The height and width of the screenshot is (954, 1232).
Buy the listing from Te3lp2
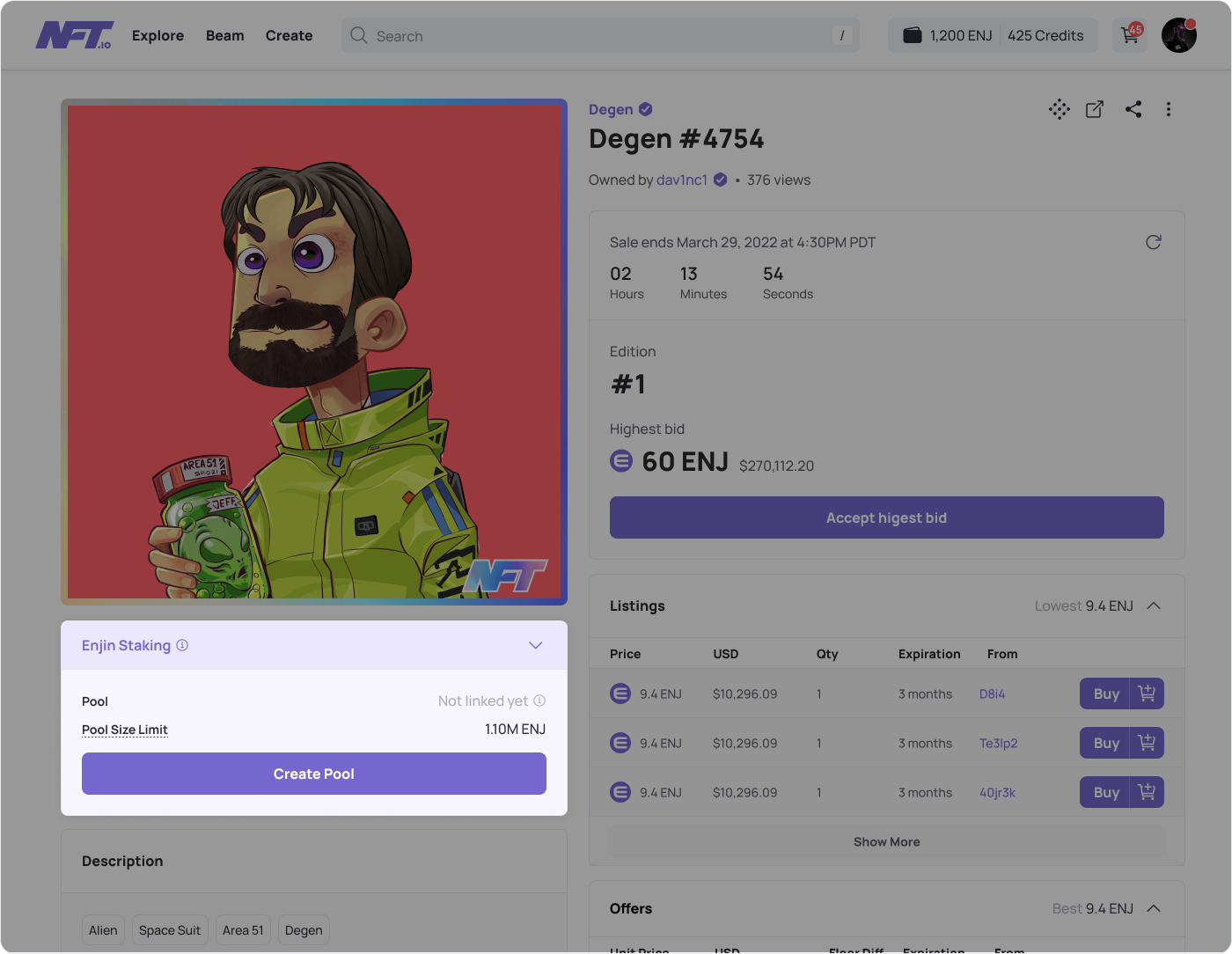(x=1105, y=743)
